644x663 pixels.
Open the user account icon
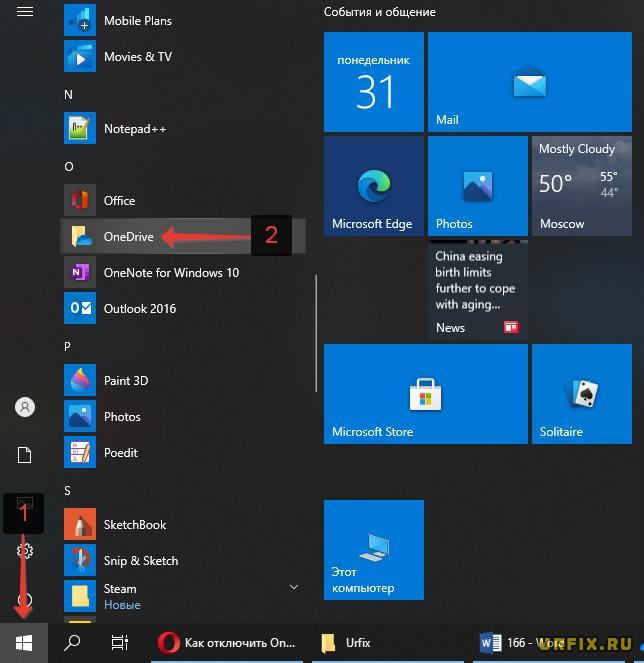(x=25, y=407)
